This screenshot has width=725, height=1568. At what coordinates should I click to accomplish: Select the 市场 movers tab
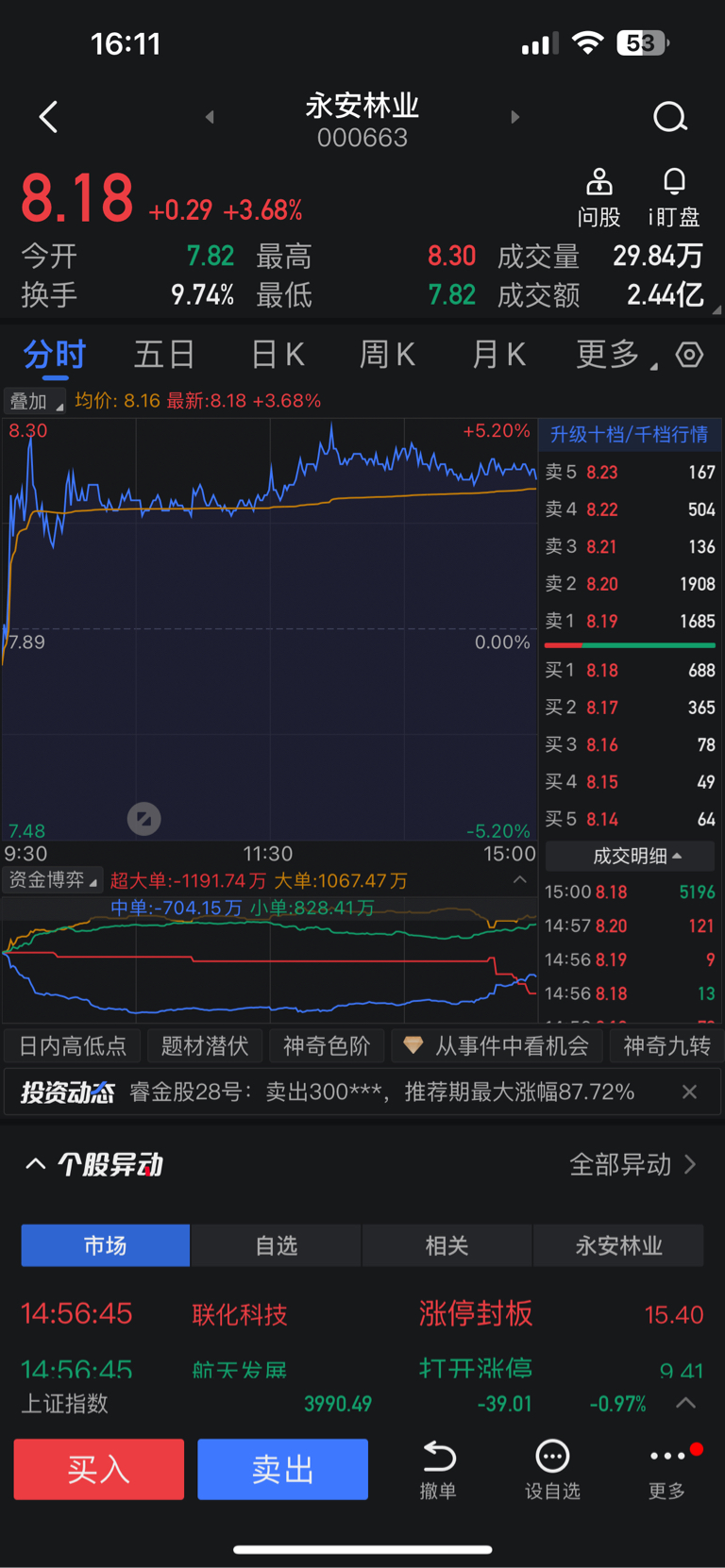point(105,1245)
